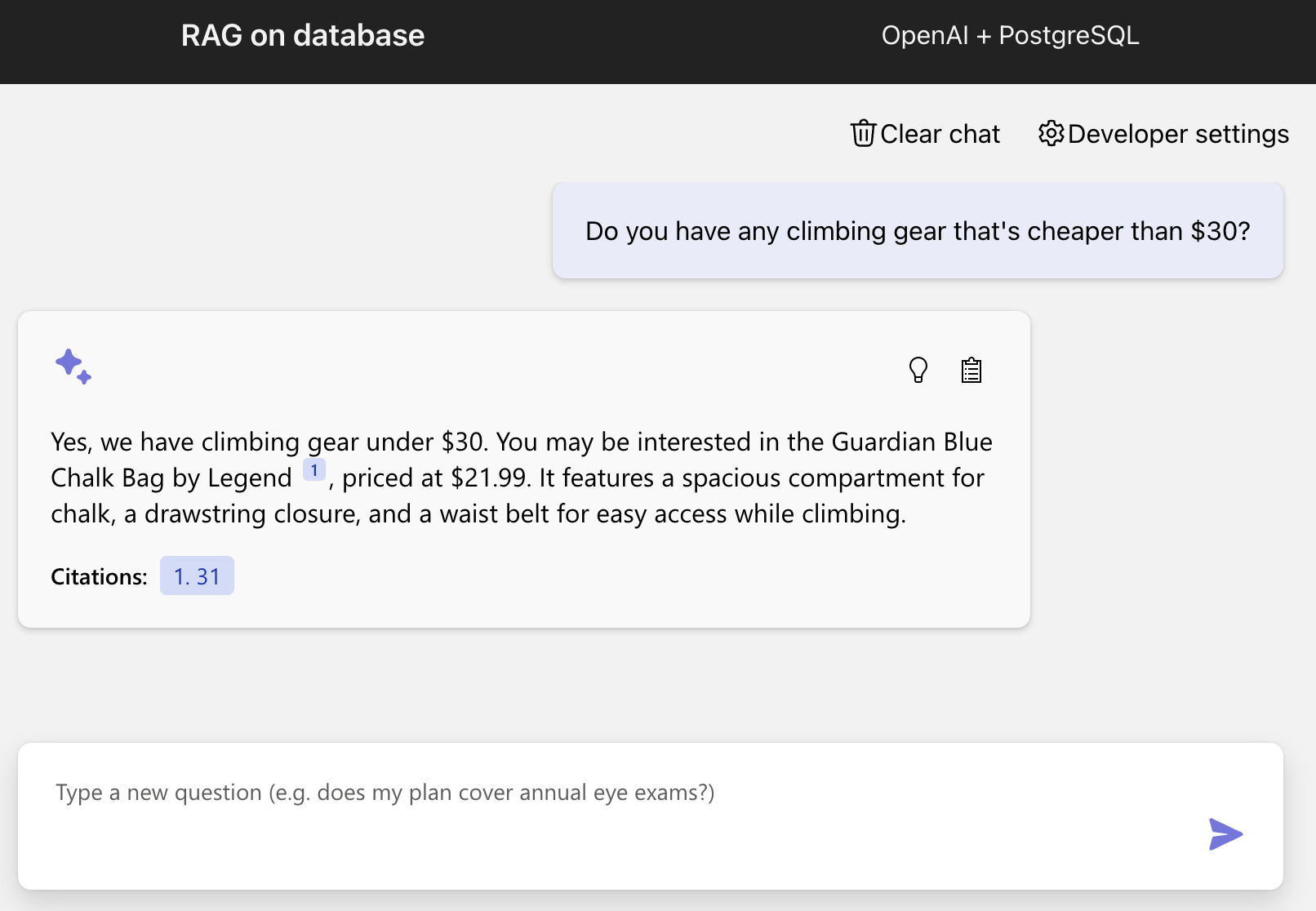Click the "OpenAI + PostgreSQL" header label
This screenshot has height=911, width=1316.
(x=1009, y=34)
